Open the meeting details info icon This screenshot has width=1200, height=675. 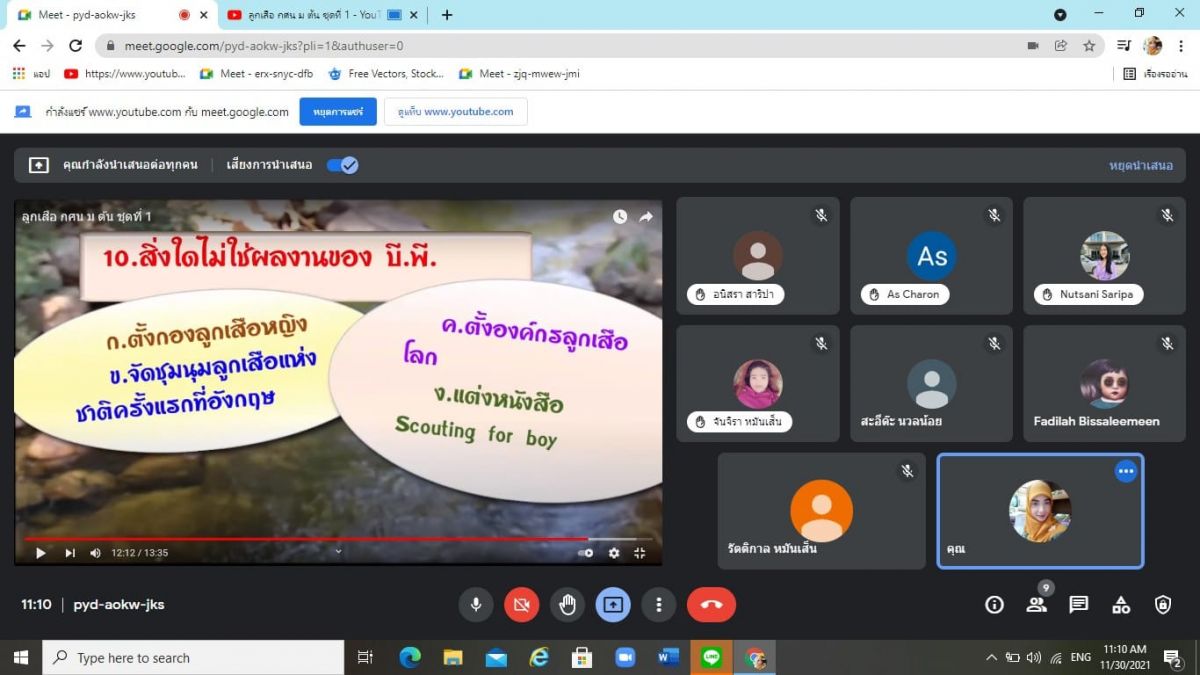click(994, 605)
